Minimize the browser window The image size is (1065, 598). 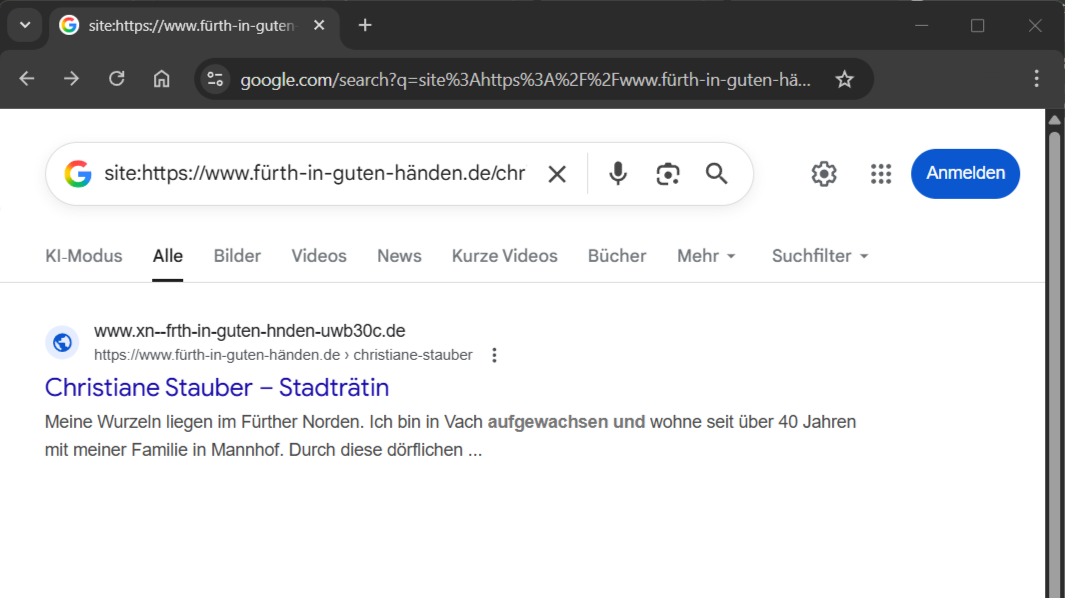pyautogui.click(x=922, y=26)
